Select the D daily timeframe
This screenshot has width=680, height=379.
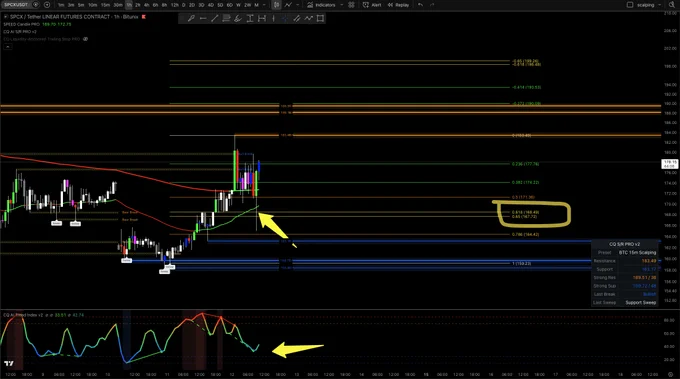pos(183,5)
